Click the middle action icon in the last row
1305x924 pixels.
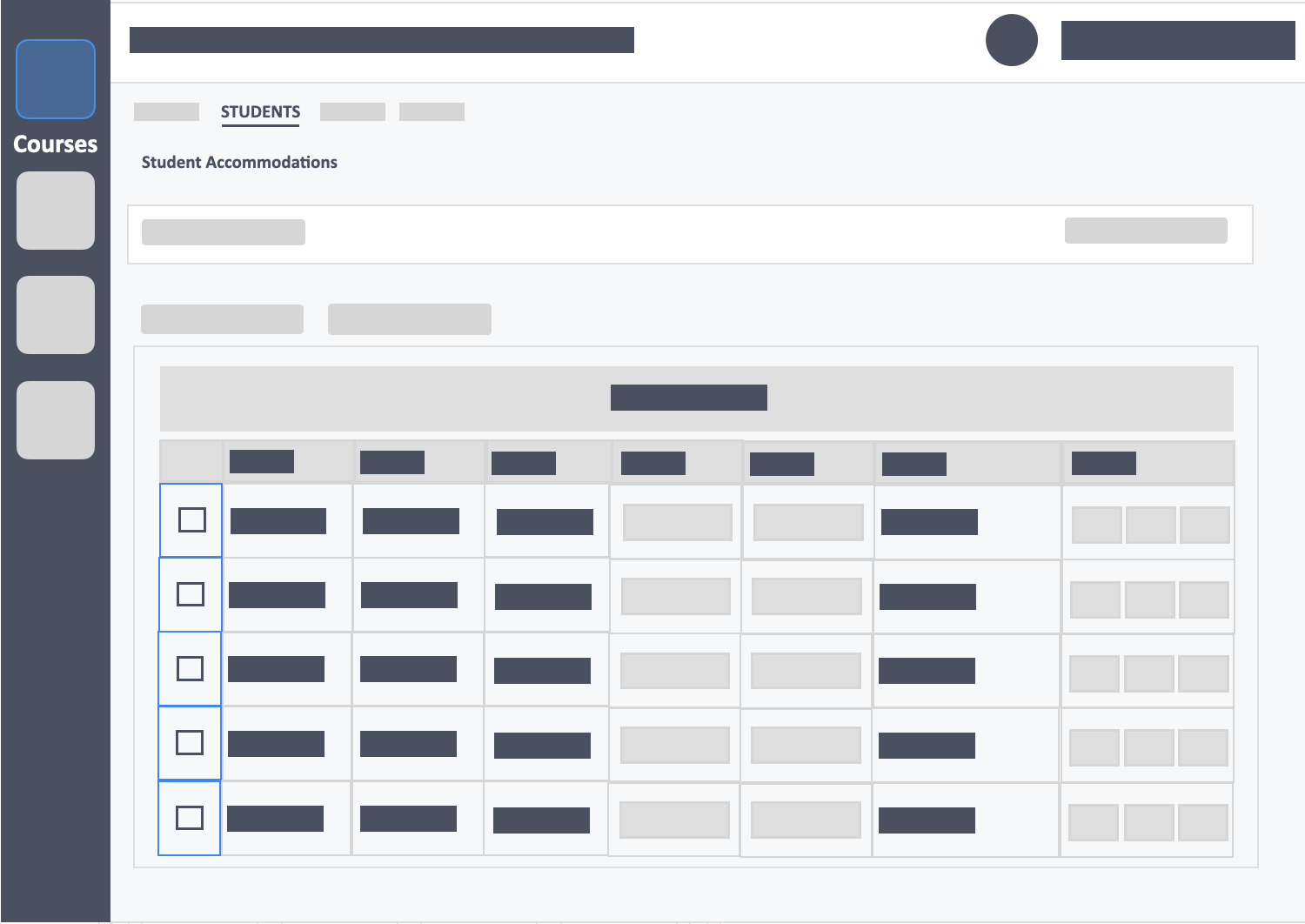point(1150,822)
